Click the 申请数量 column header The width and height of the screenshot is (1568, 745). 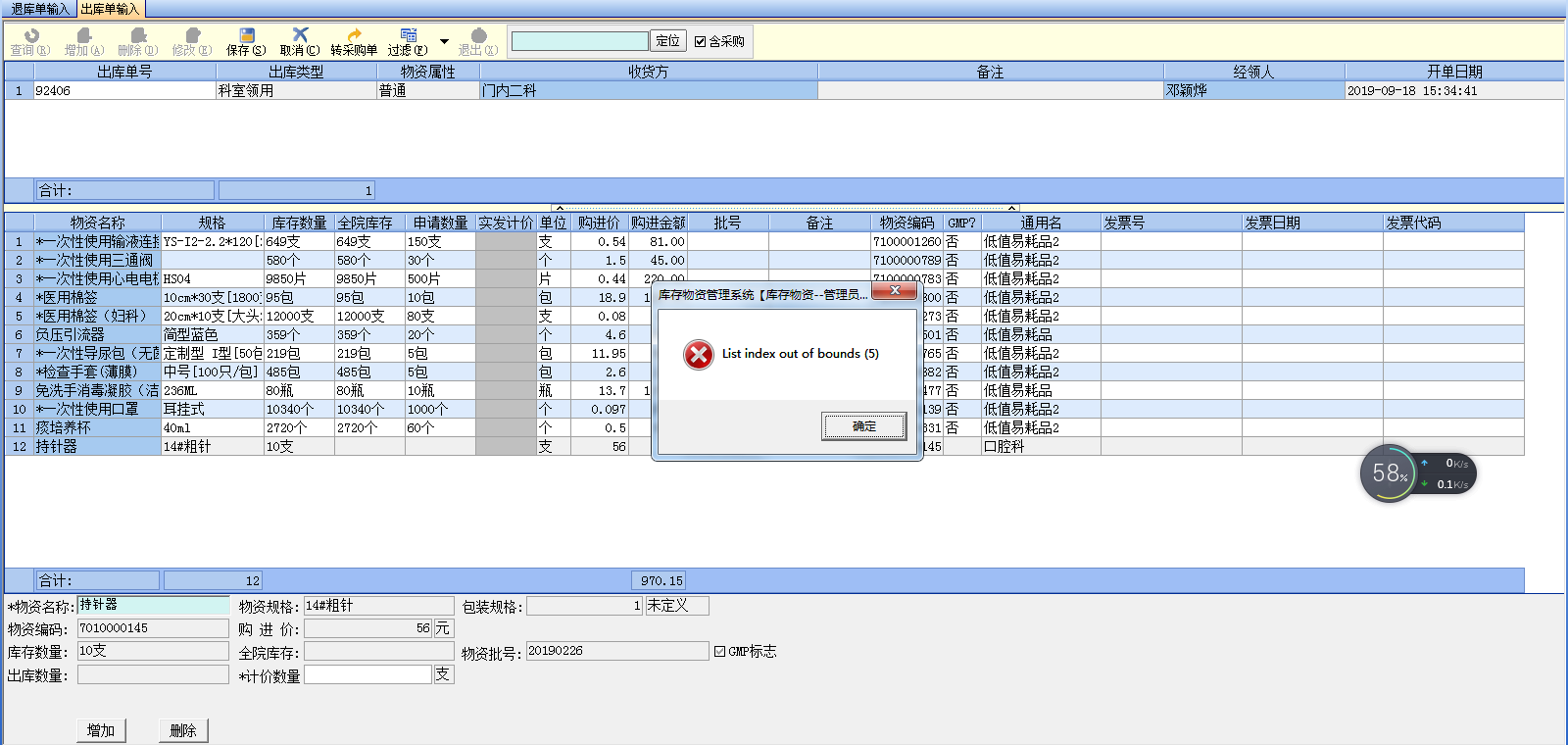coord(440,223)
